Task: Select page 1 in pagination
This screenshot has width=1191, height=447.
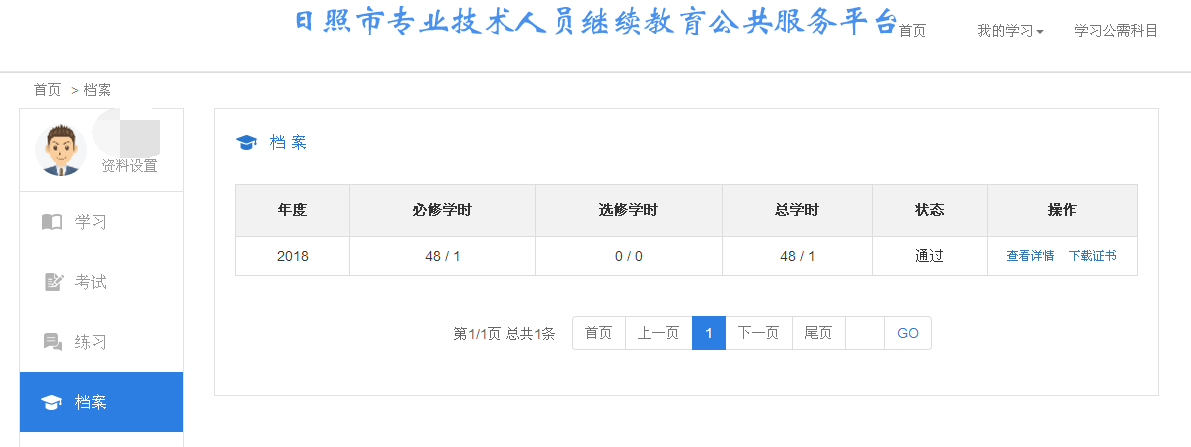Action: click(x=709, y=333)
